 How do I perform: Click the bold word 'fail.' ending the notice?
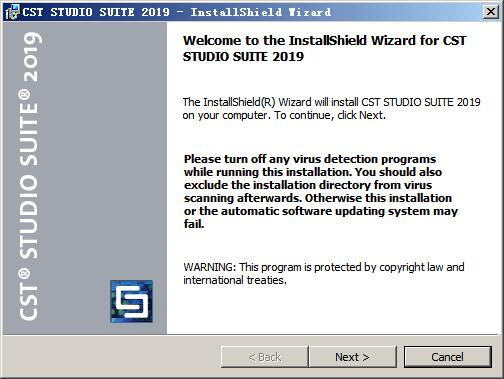(194, 224)
